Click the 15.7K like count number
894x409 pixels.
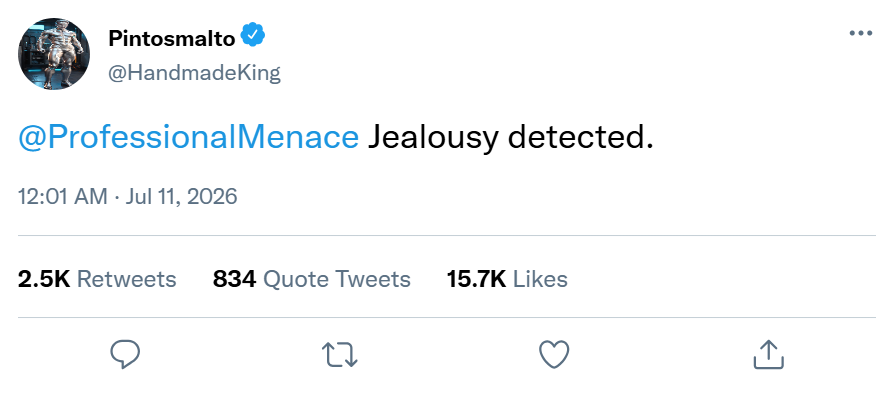[x=476, y=280]
